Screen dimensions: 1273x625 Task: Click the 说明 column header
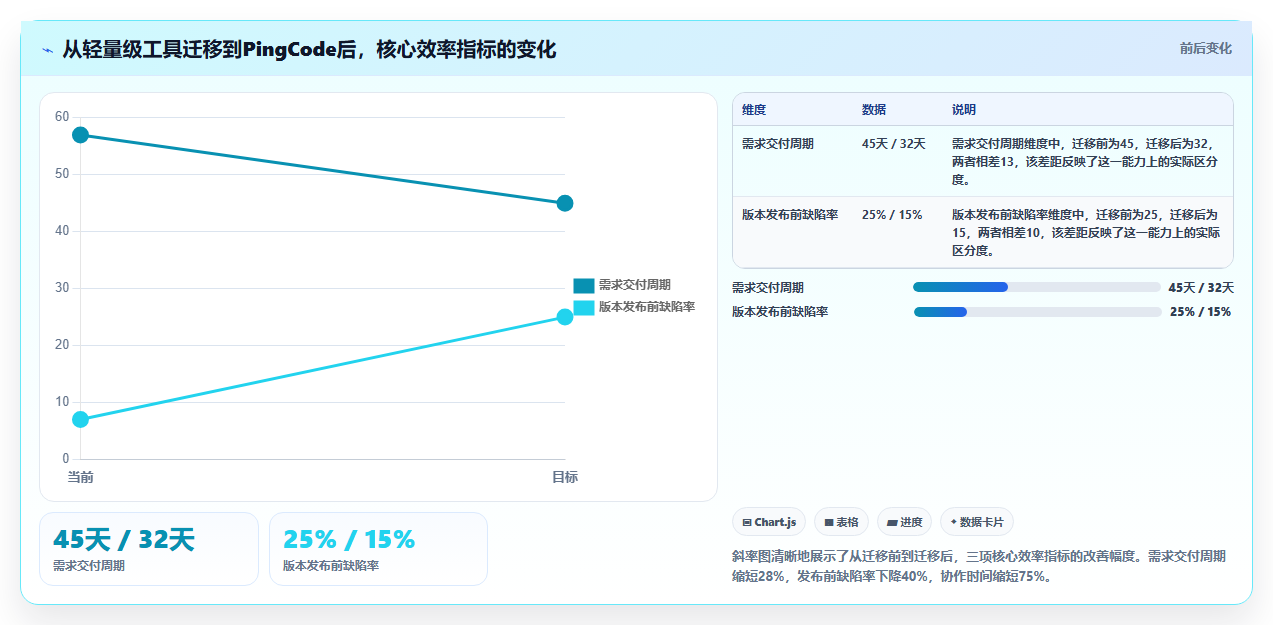pos(964,110)
